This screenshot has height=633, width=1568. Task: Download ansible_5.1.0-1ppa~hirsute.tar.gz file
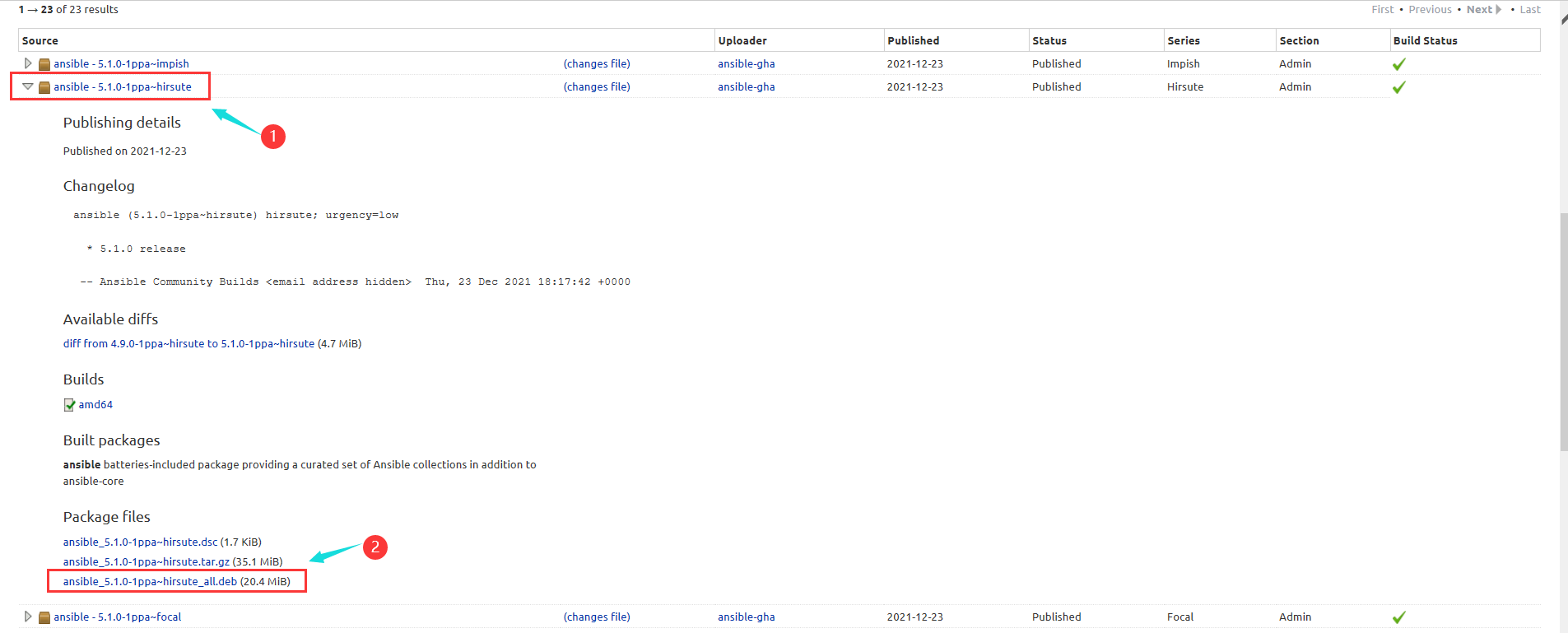click(x=147, y=561)
